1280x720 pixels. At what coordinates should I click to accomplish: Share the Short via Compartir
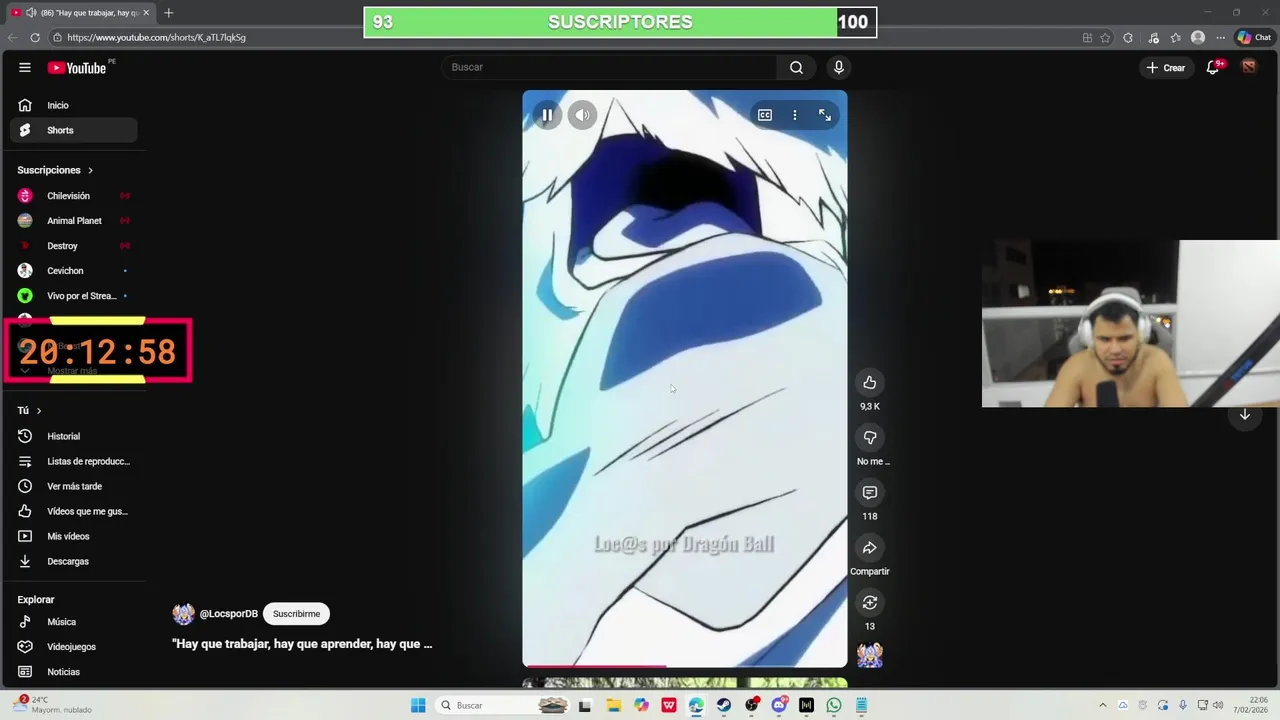[870, 547]
